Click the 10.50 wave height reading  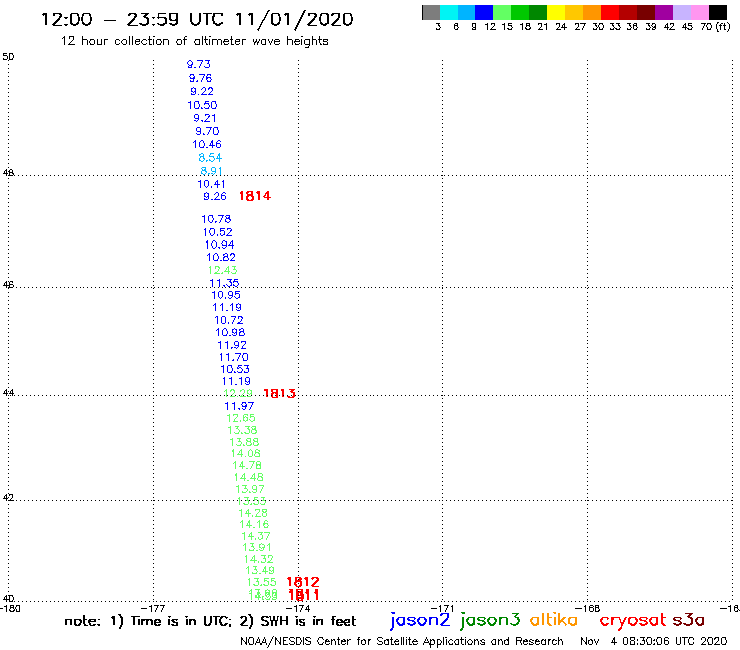202,105
